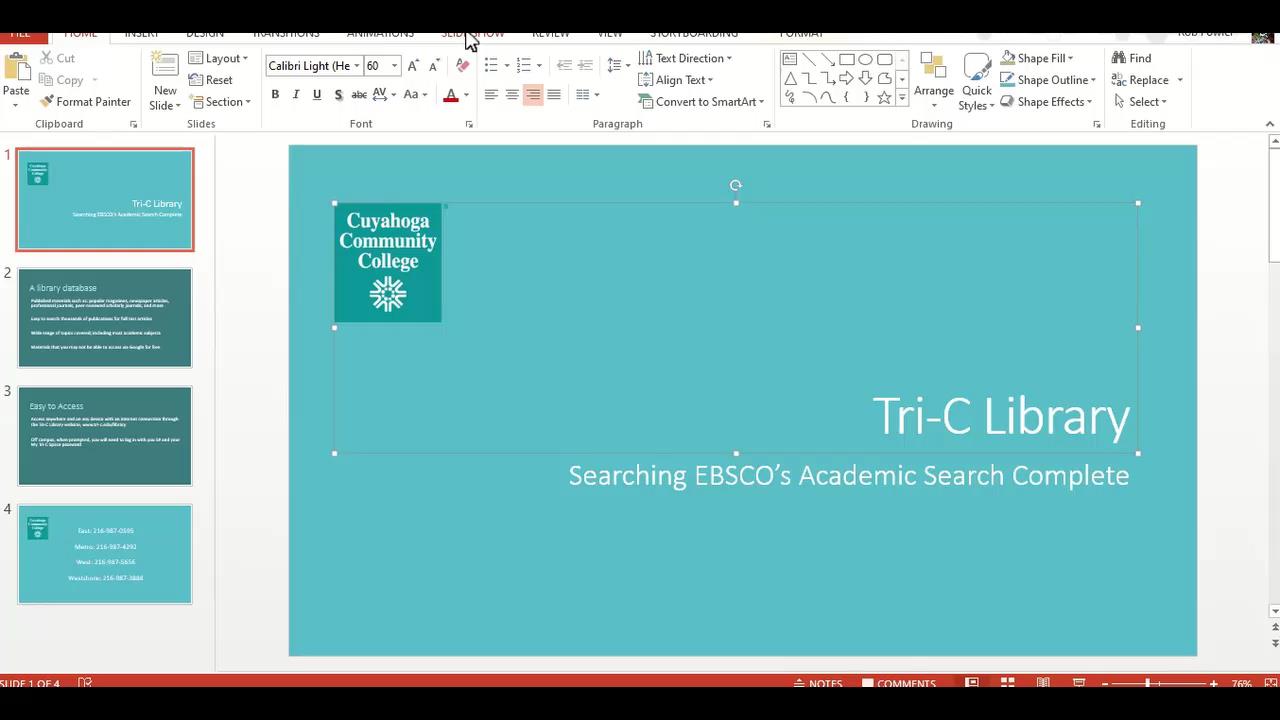This screenshot has height=720, width=1280.
Task: Click the Increase Font Size icon
Action: tap(412, 64)
